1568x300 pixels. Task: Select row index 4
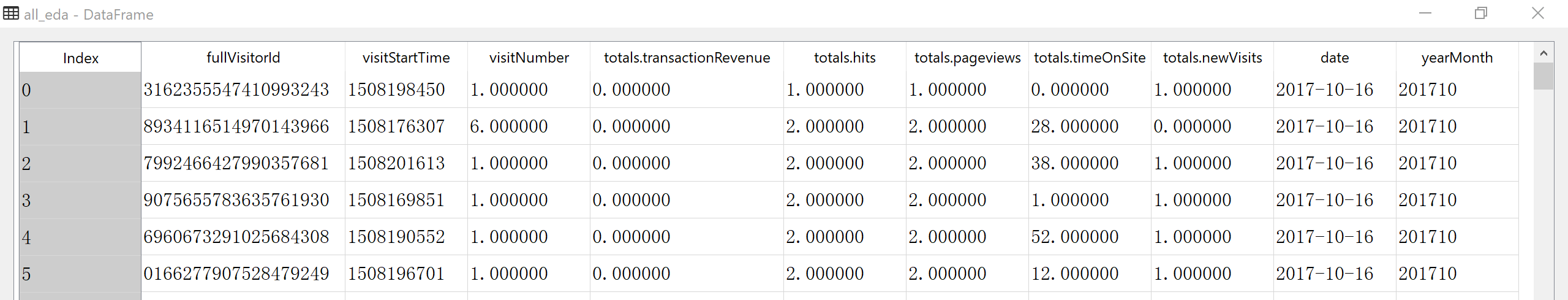(80, 237)
